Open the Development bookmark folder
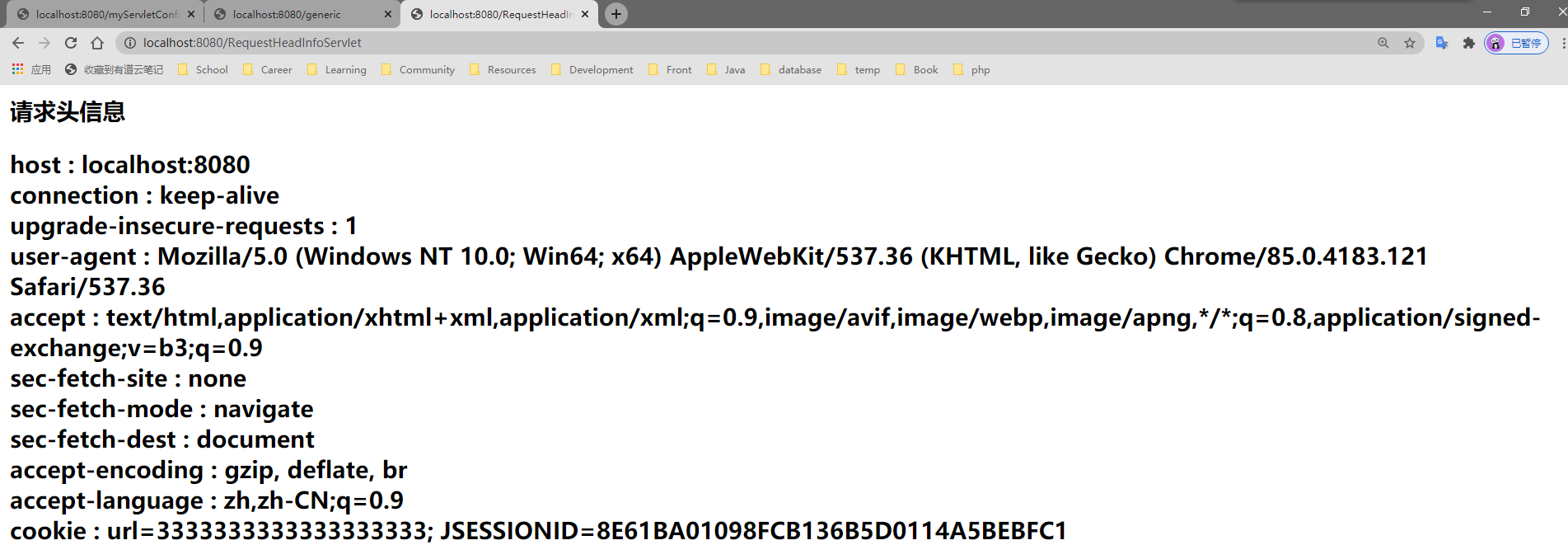This screenshot has width=1568, height=559. pos(592,70)
